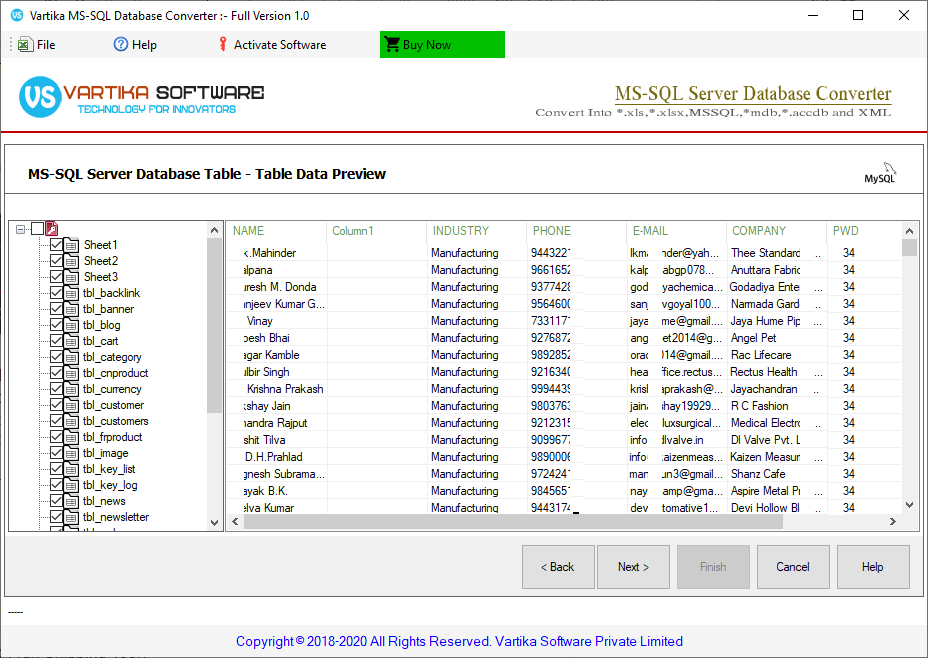Click the E-MAIL column header
928x658 pixels.
(x=676, y=231)
